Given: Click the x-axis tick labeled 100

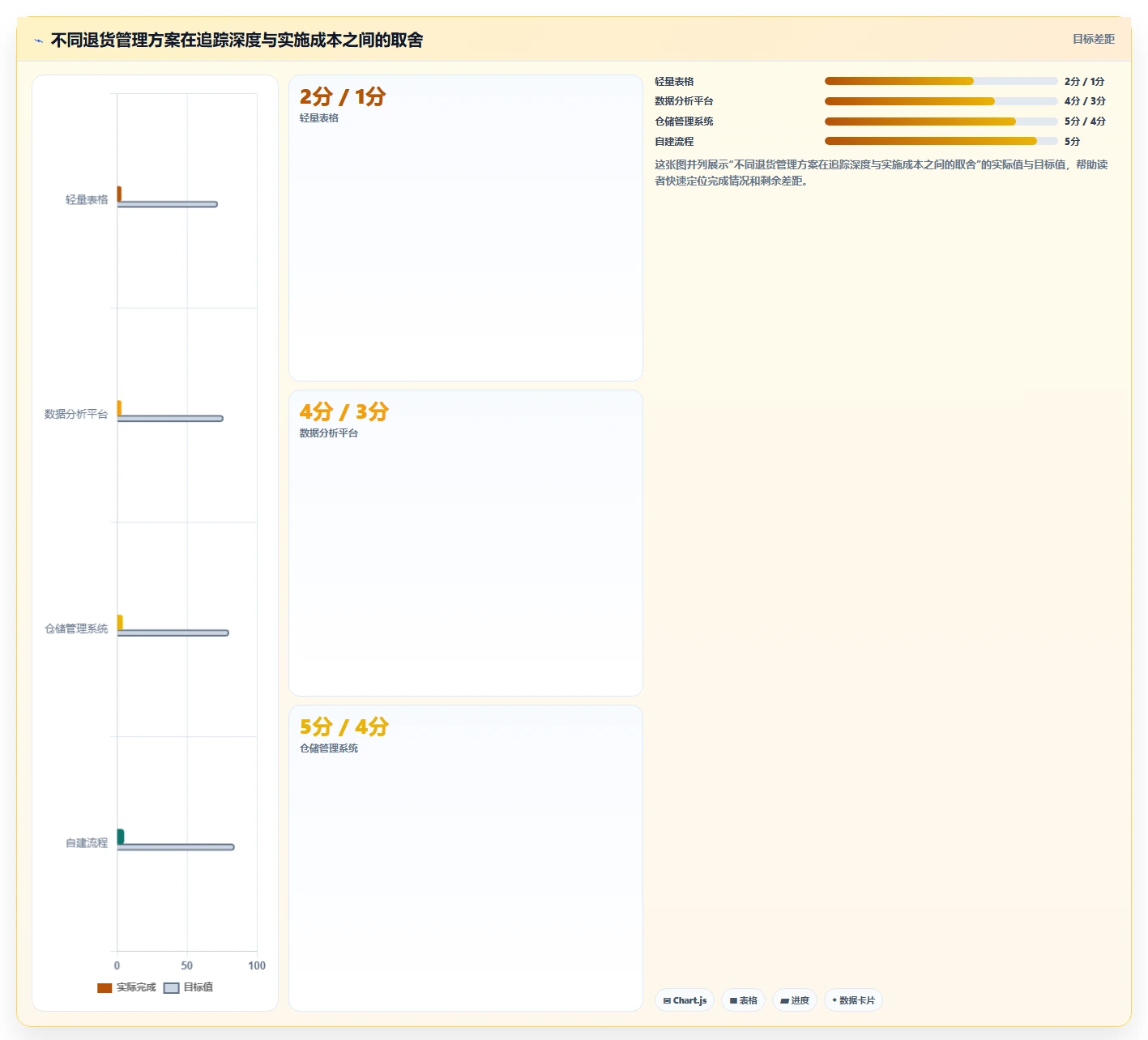Looking at the screenshot, I should tap(257, 965).
